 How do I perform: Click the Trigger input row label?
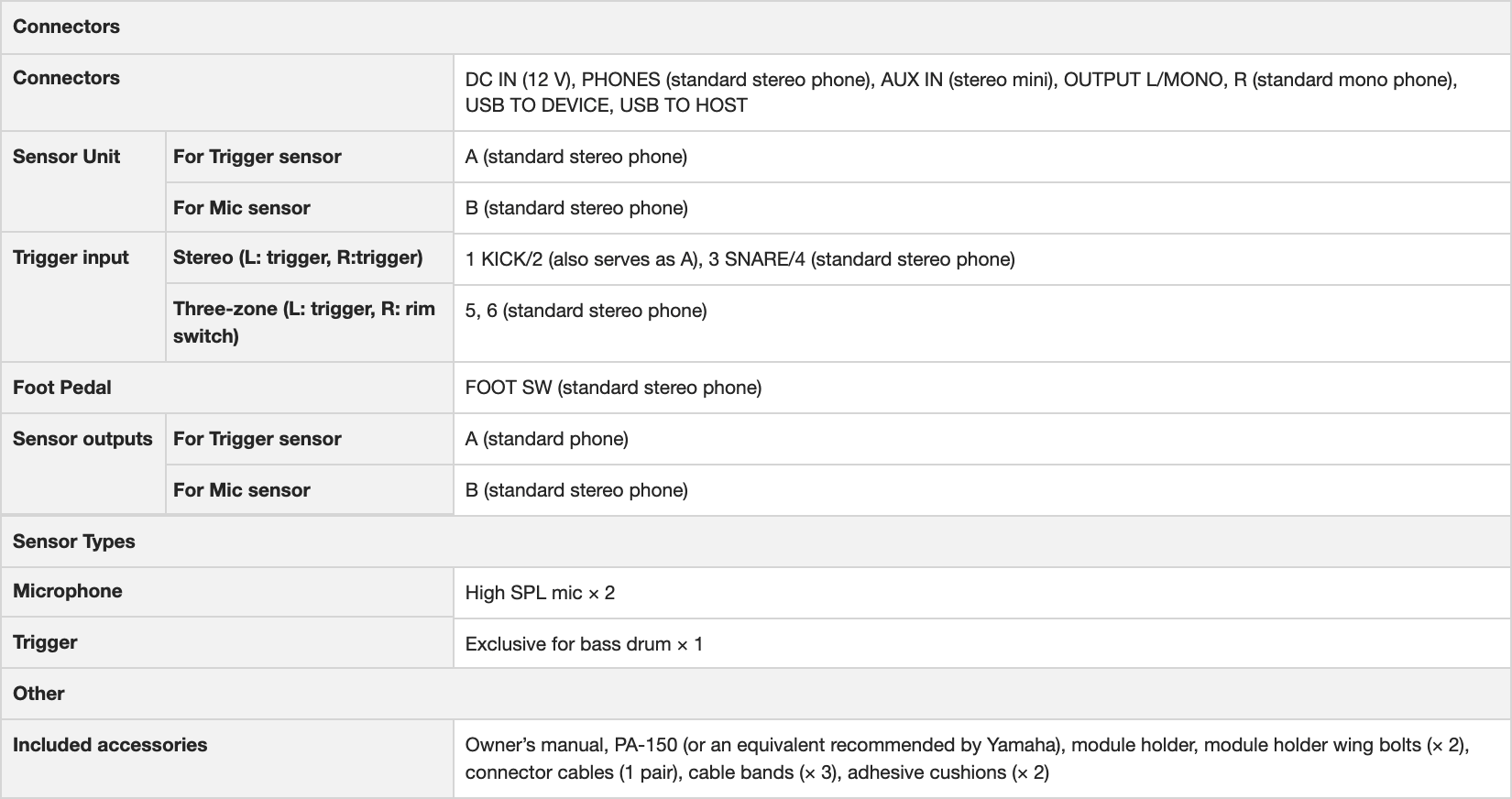pos(71,257)
